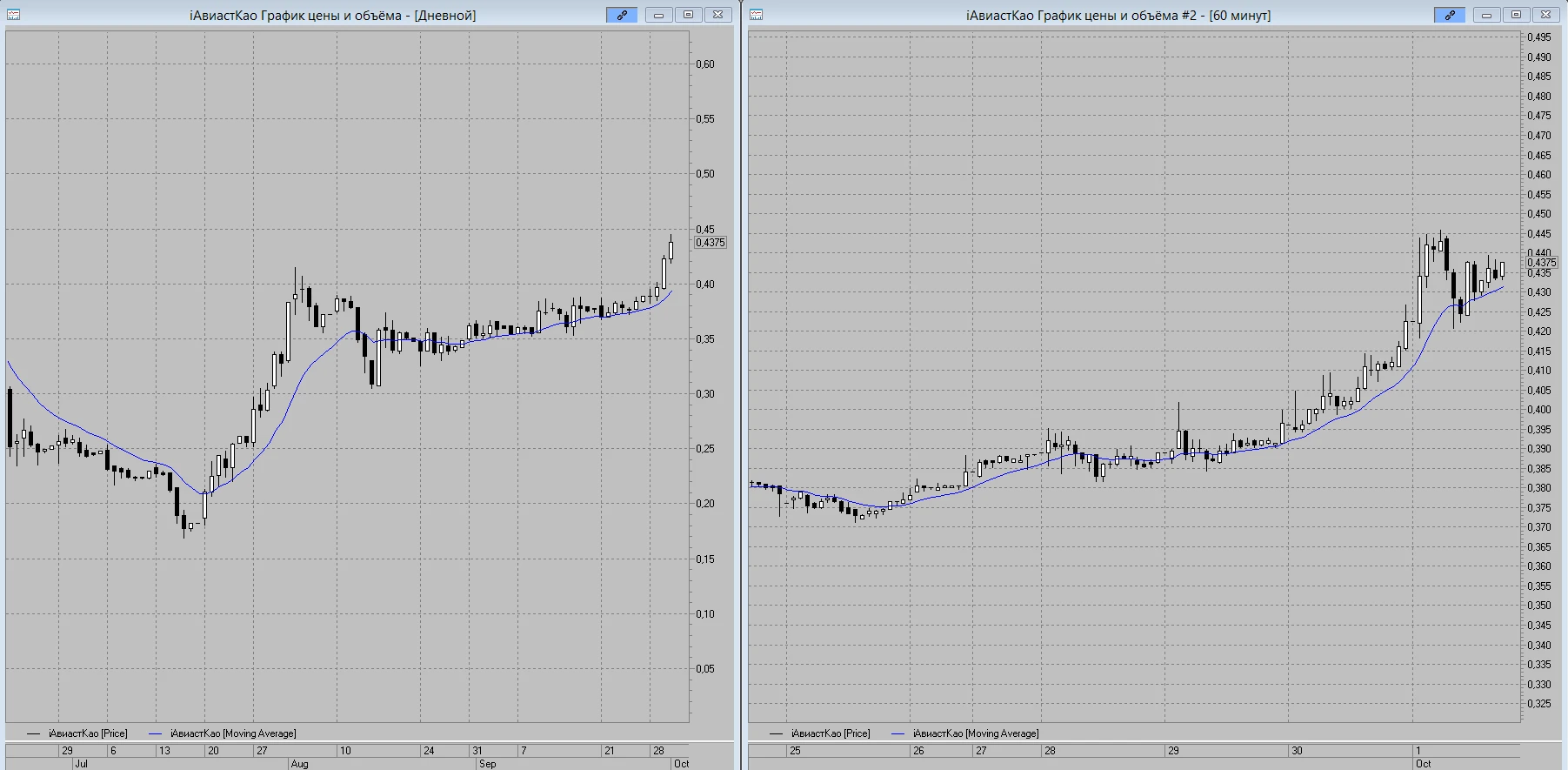Click the 0,25 price axis value in Дневной chart
The image size is (1568, 770).
point(705,449)
